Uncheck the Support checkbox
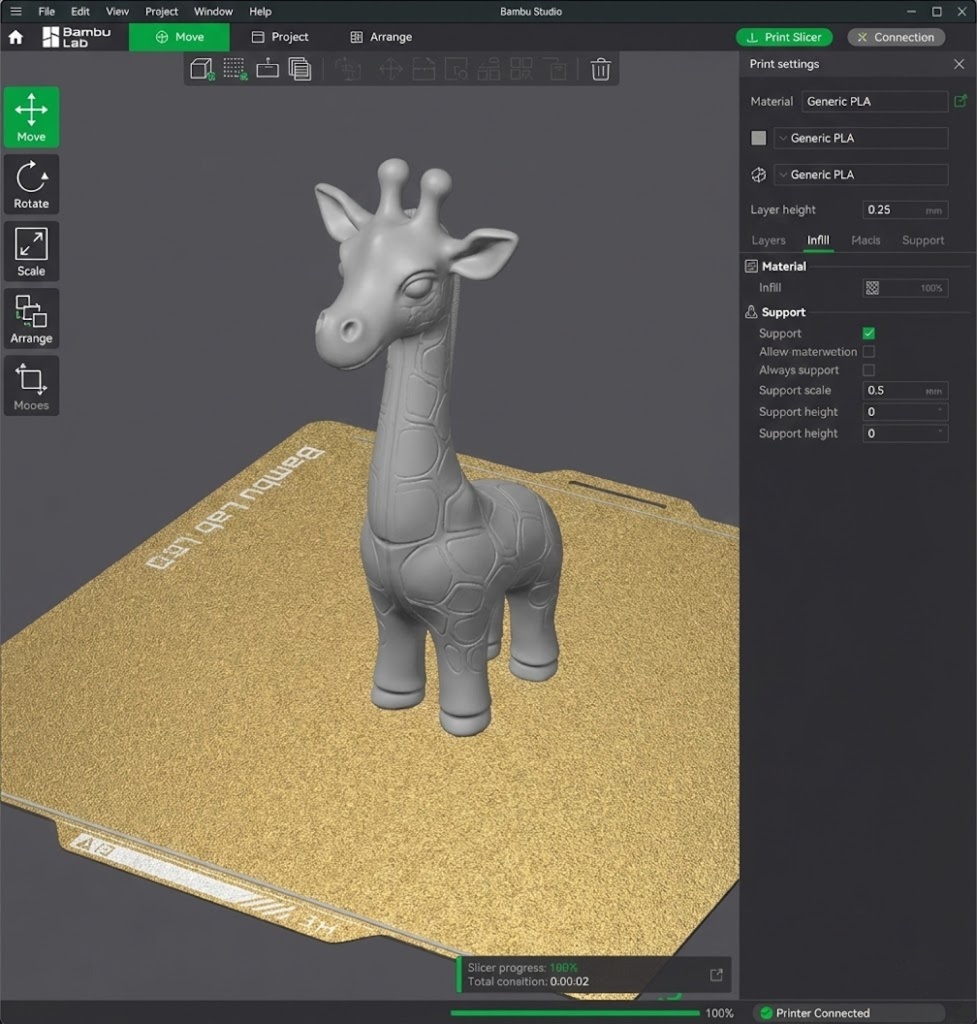Screen dimensions: 977x1024 869,333
